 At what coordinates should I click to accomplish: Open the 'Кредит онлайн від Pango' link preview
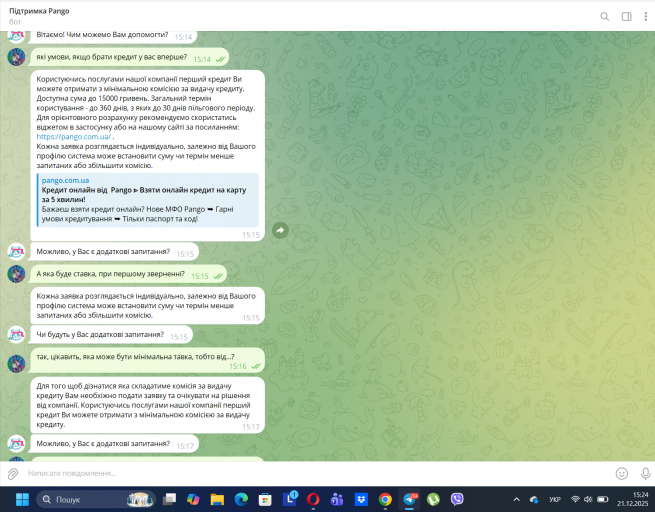click(148, 200)
